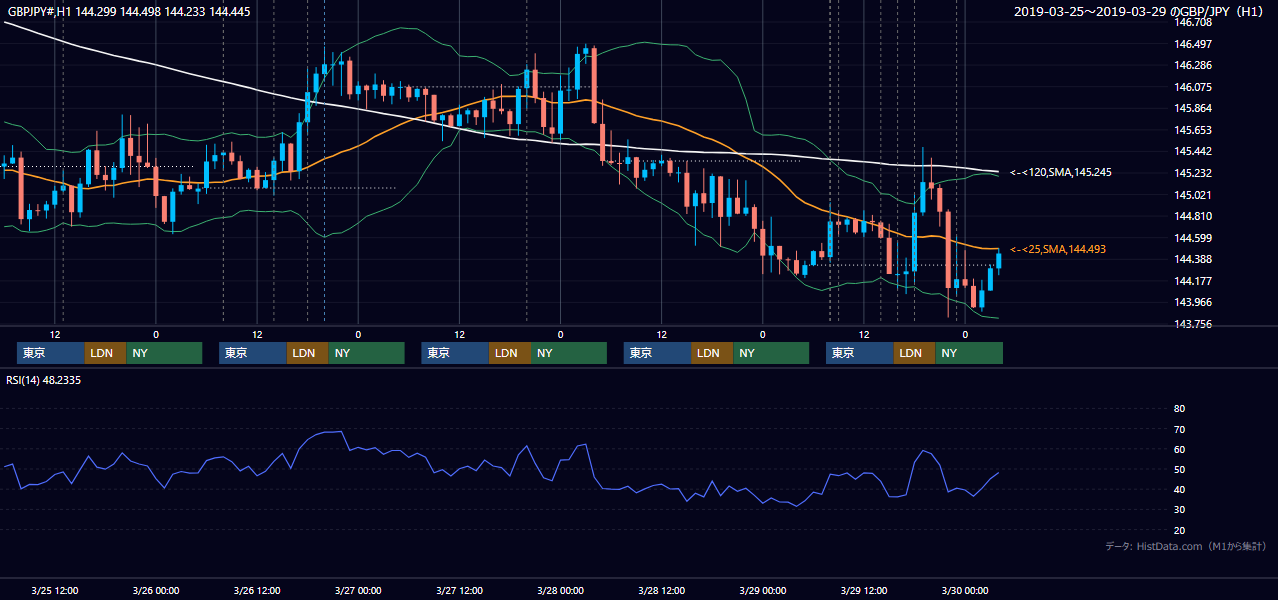Select the 3/26 12:00 time axis label
Viewport: 1278px width, 600px height.
(x=257, y=590)
